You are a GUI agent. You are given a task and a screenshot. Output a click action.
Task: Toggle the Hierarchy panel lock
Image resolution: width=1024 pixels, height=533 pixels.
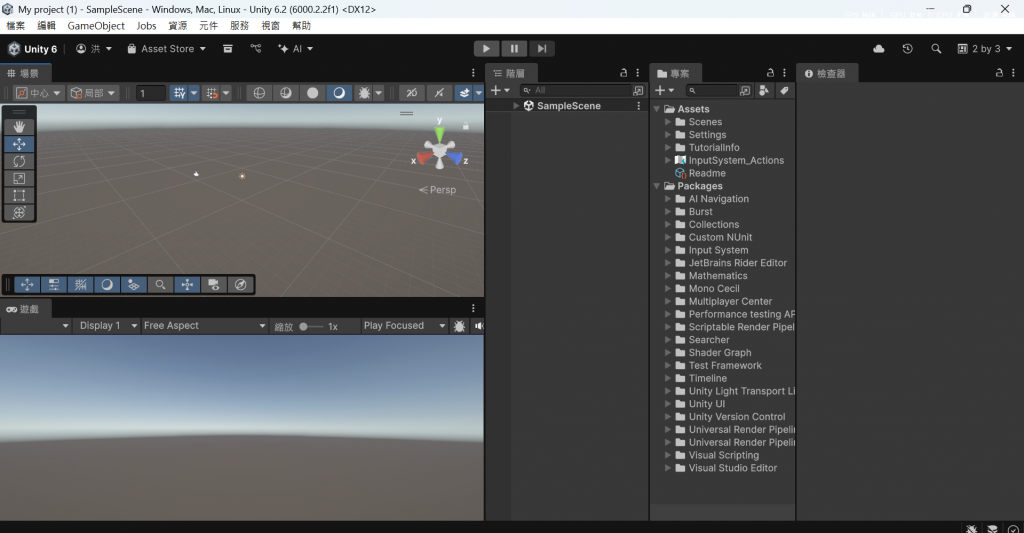click(x=624, y=73)
